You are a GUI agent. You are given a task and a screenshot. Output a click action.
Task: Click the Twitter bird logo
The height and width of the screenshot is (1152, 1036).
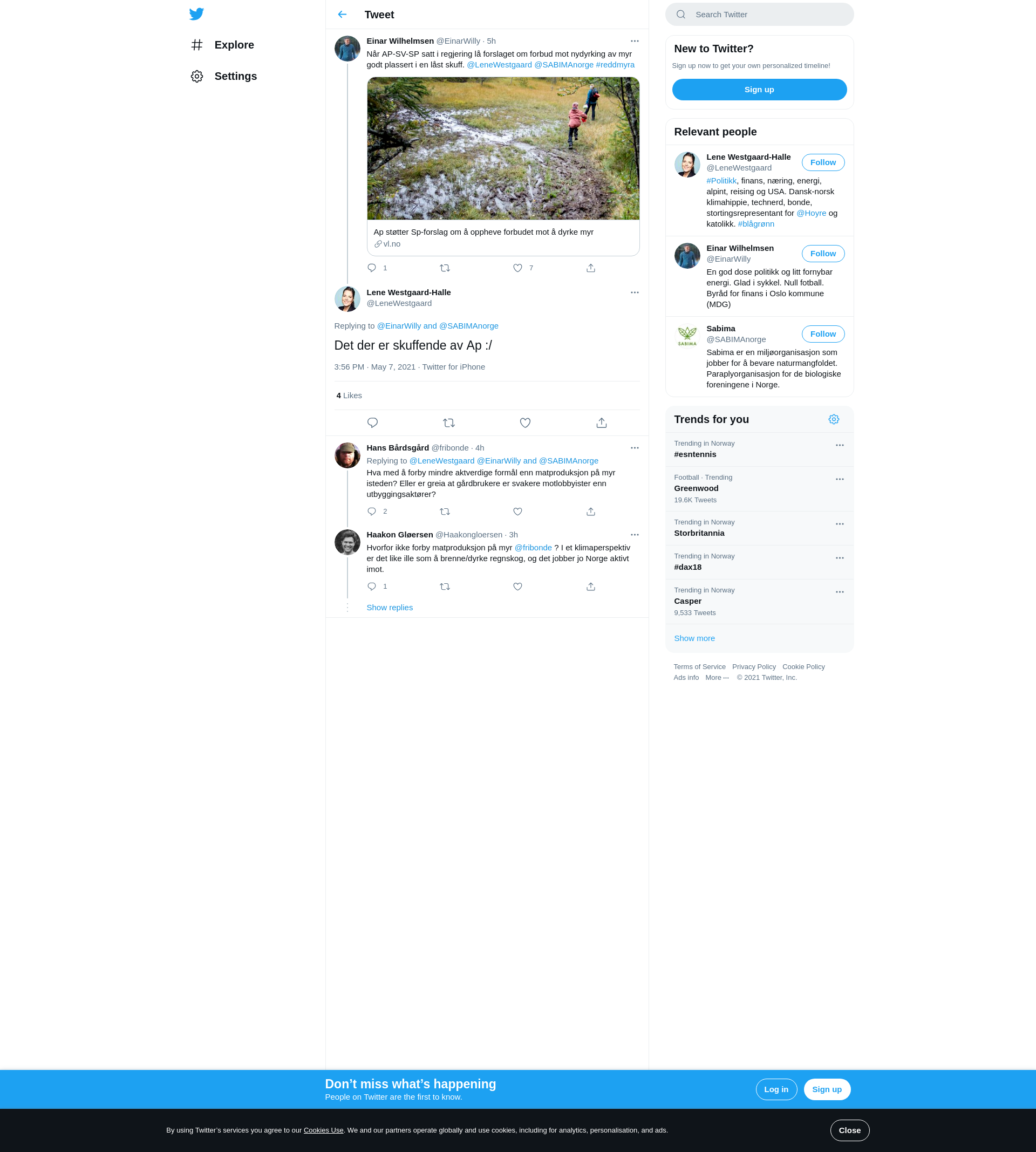click(x=196, y=13)
